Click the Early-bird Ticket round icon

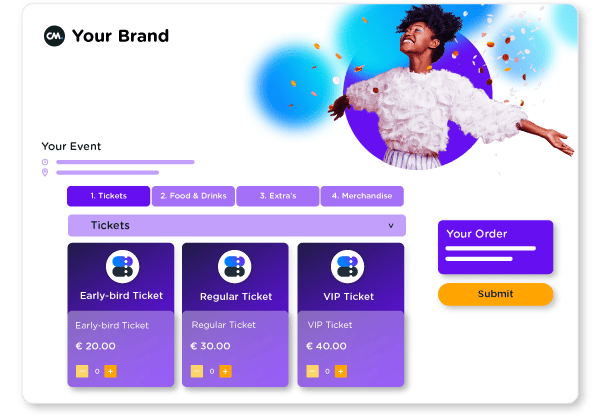(x=122, y=266)
